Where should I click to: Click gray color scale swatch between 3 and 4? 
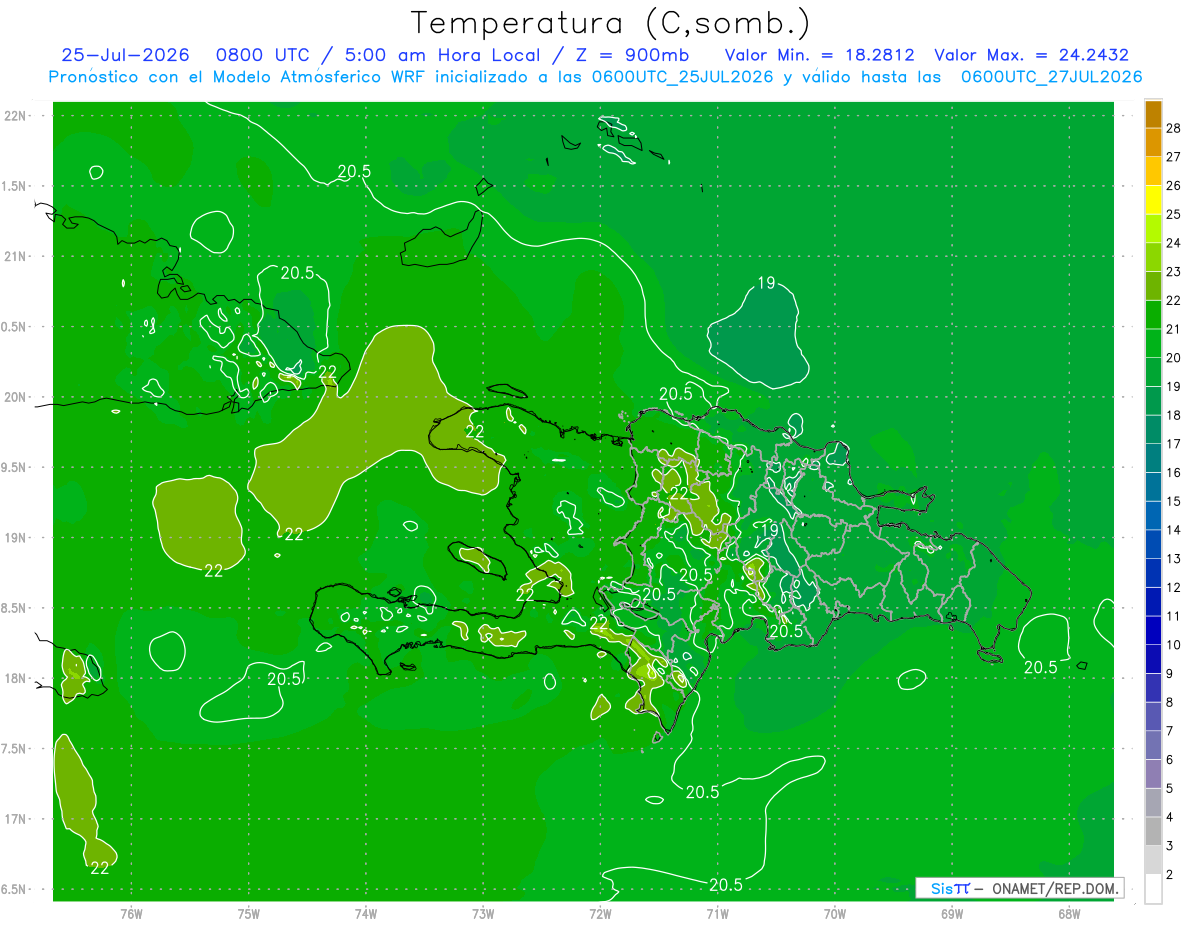[x=1153, y=832]
